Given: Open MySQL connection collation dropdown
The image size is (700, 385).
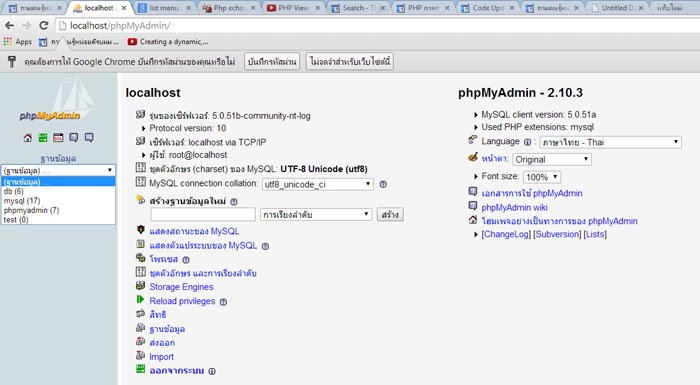Looking at the screenshot, I should (317, 184).
